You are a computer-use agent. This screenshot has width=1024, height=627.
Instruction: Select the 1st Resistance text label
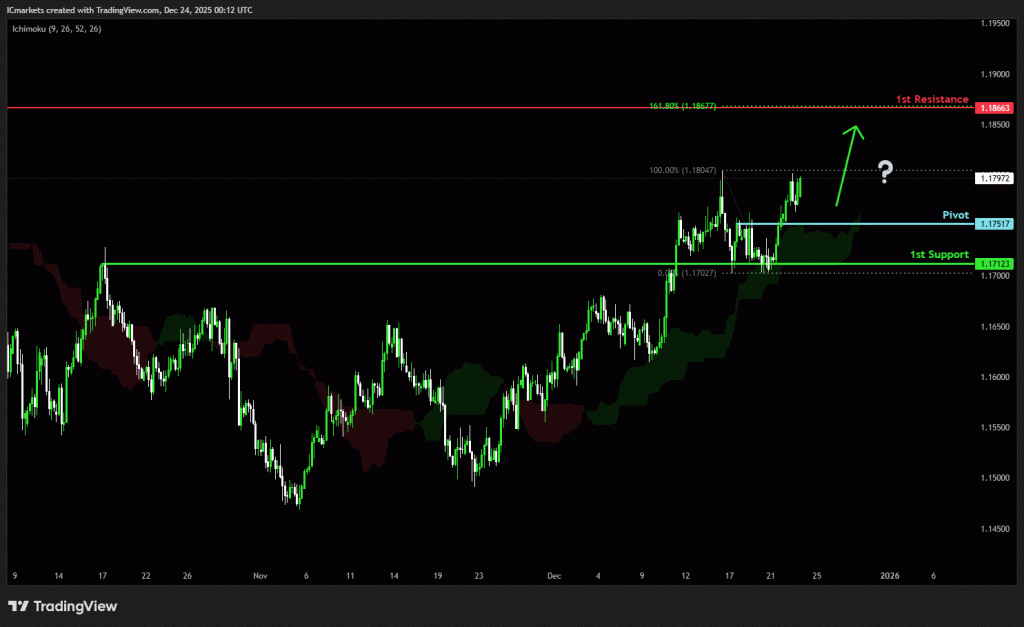coord(931,99)
